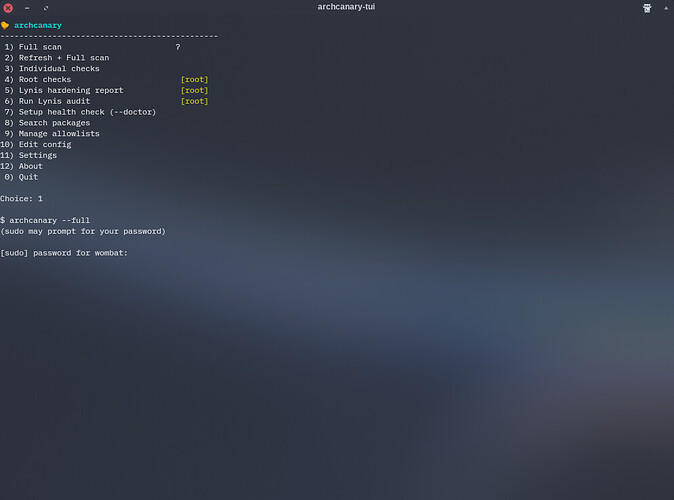
Task: Click the yellow canary logo icon
Action: coord(5,25)
